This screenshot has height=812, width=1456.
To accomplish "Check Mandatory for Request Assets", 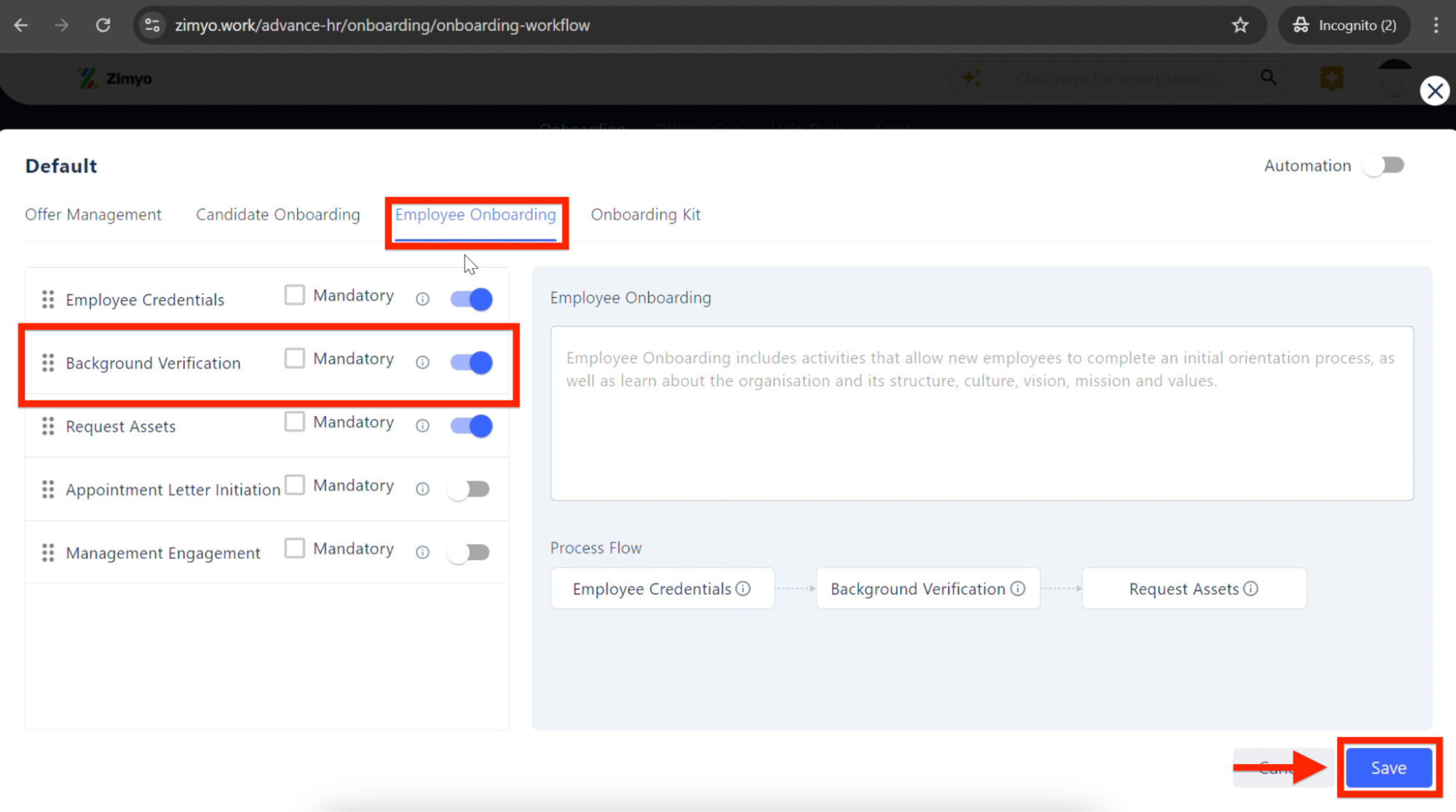I will point(294,422).
